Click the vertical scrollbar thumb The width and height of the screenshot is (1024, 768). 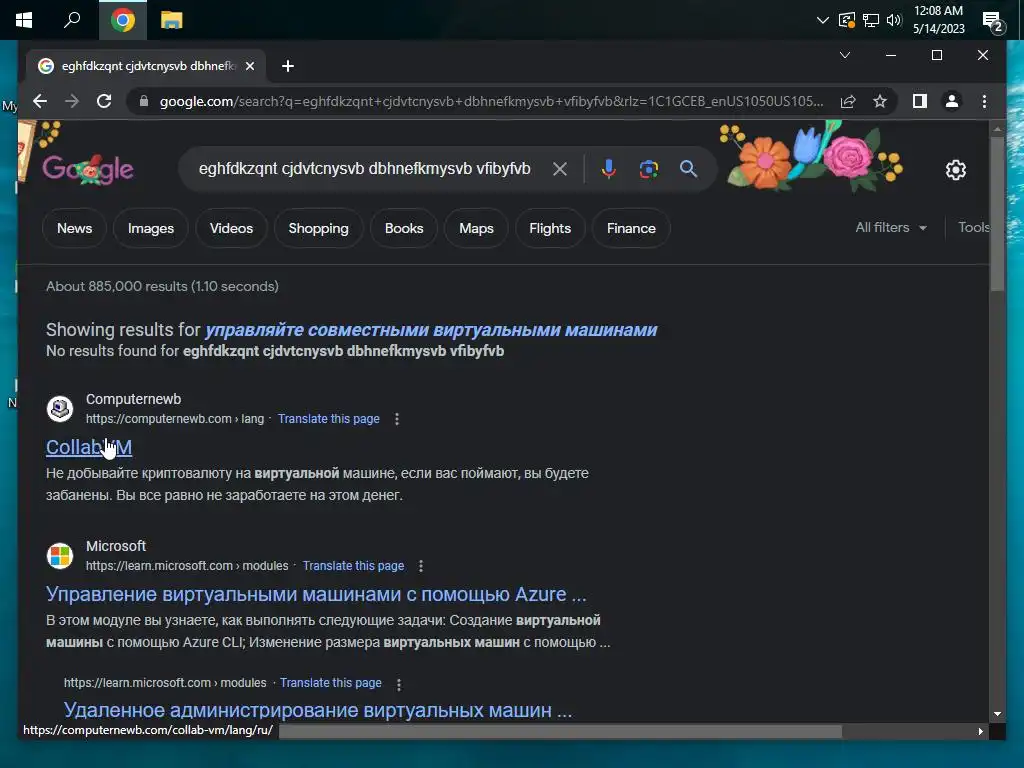[997, 214]
